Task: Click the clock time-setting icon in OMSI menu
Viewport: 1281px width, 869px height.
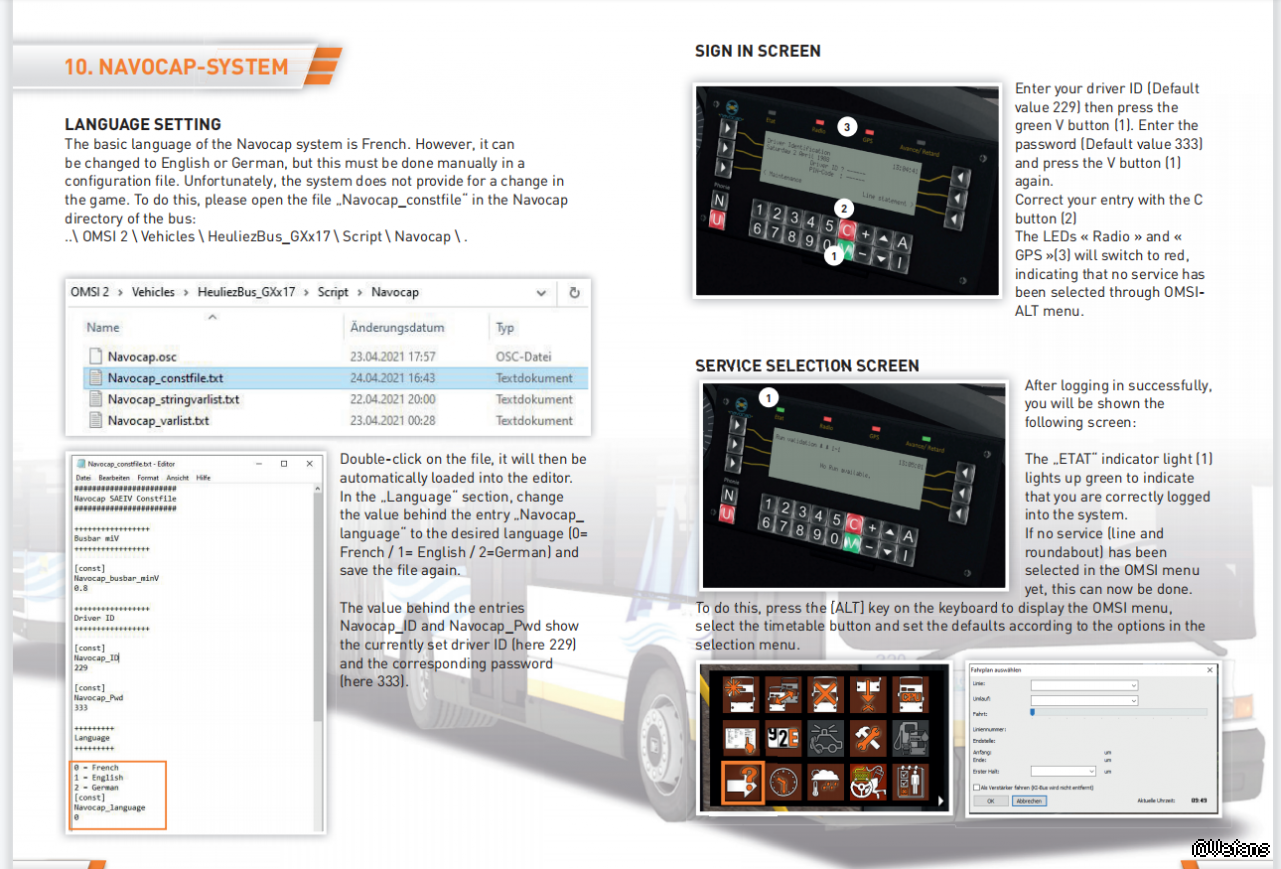Action: tap(784, 783)
